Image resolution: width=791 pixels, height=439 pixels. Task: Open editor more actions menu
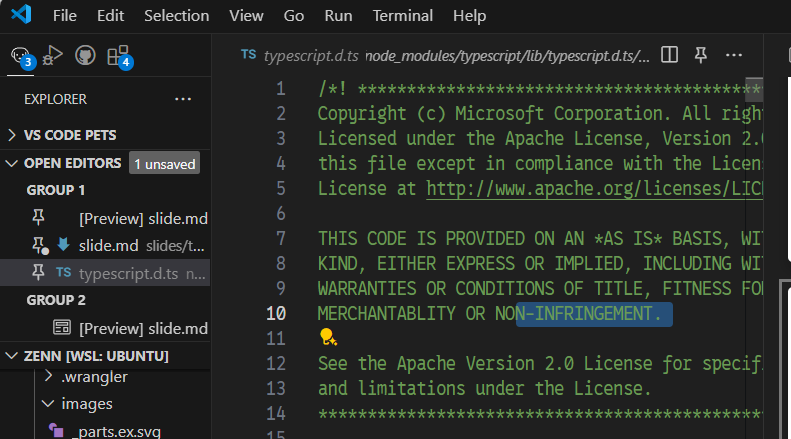(x=733, y=54)
